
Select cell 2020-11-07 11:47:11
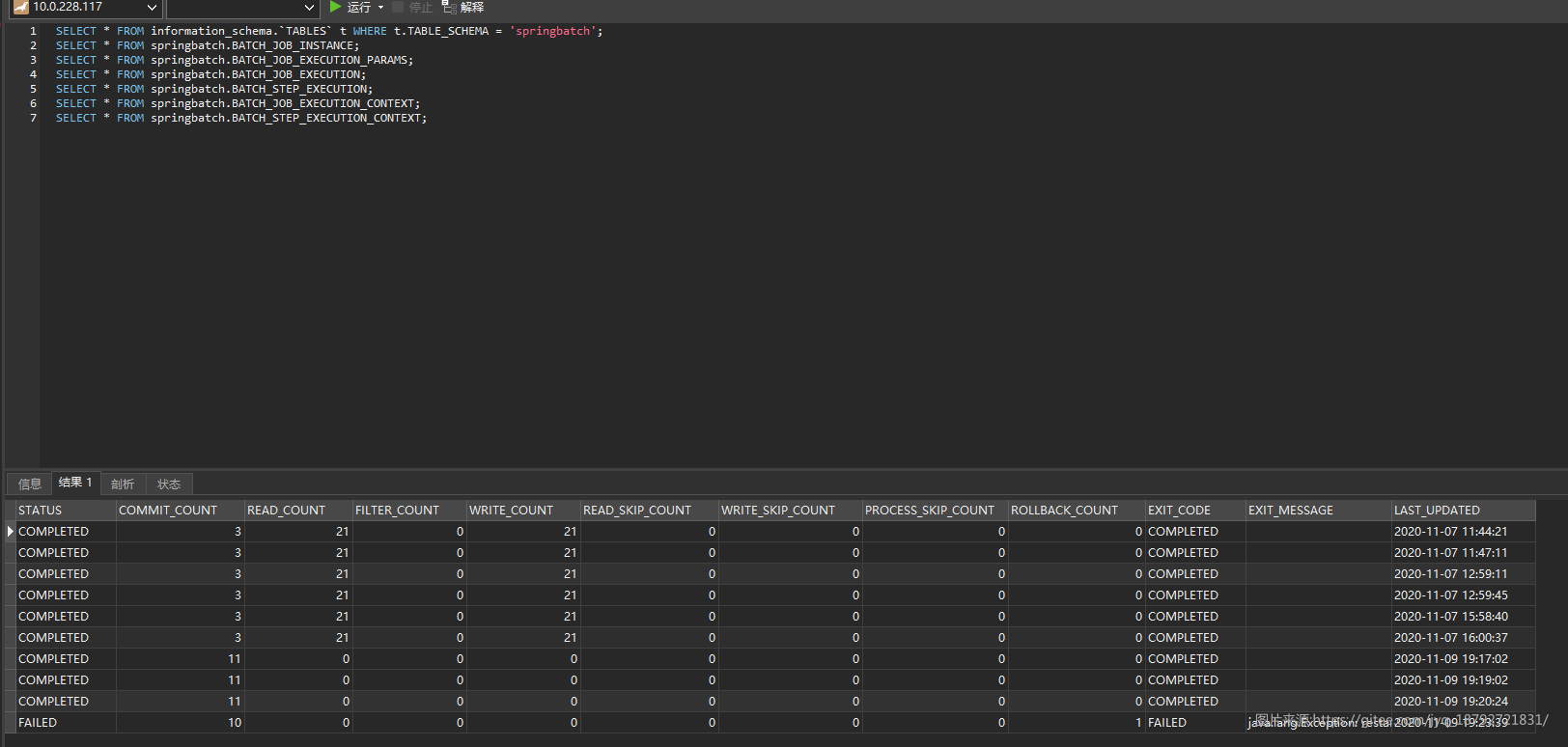pos(1464,552)
